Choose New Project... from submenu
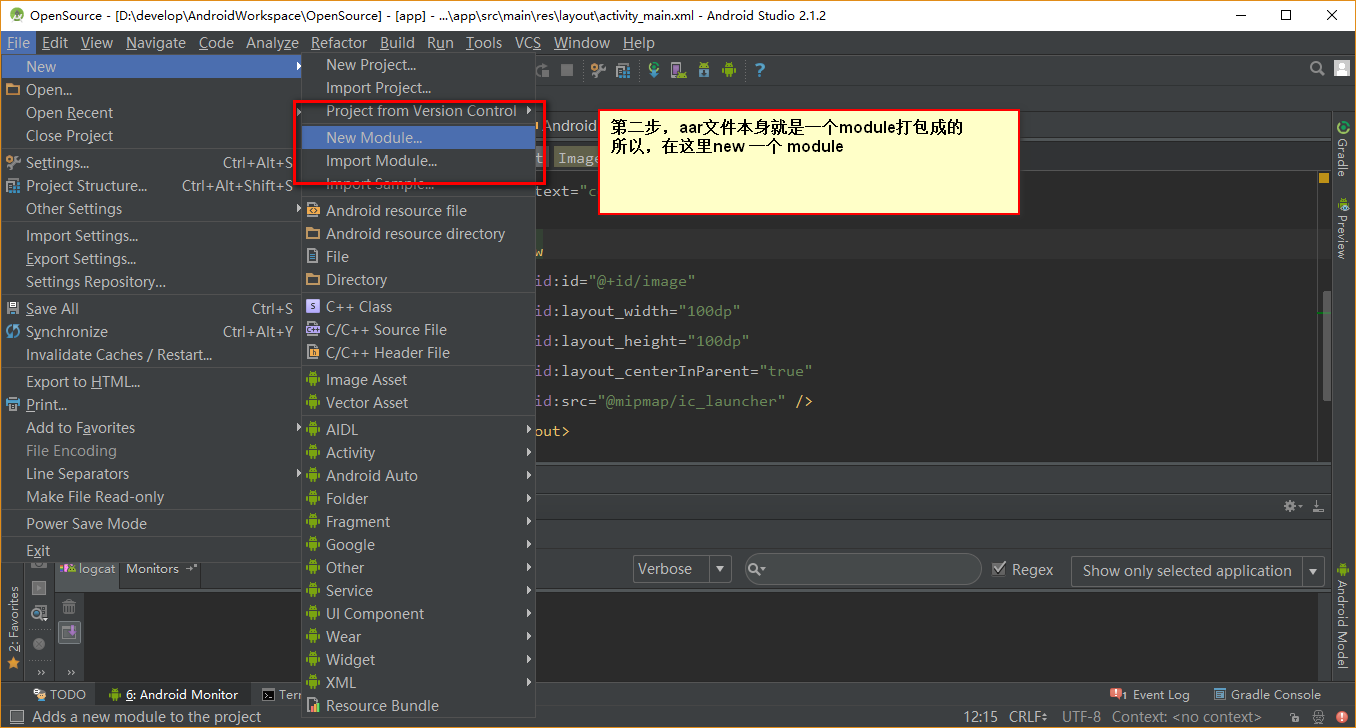1356x728 pixels. click(419, 65)
